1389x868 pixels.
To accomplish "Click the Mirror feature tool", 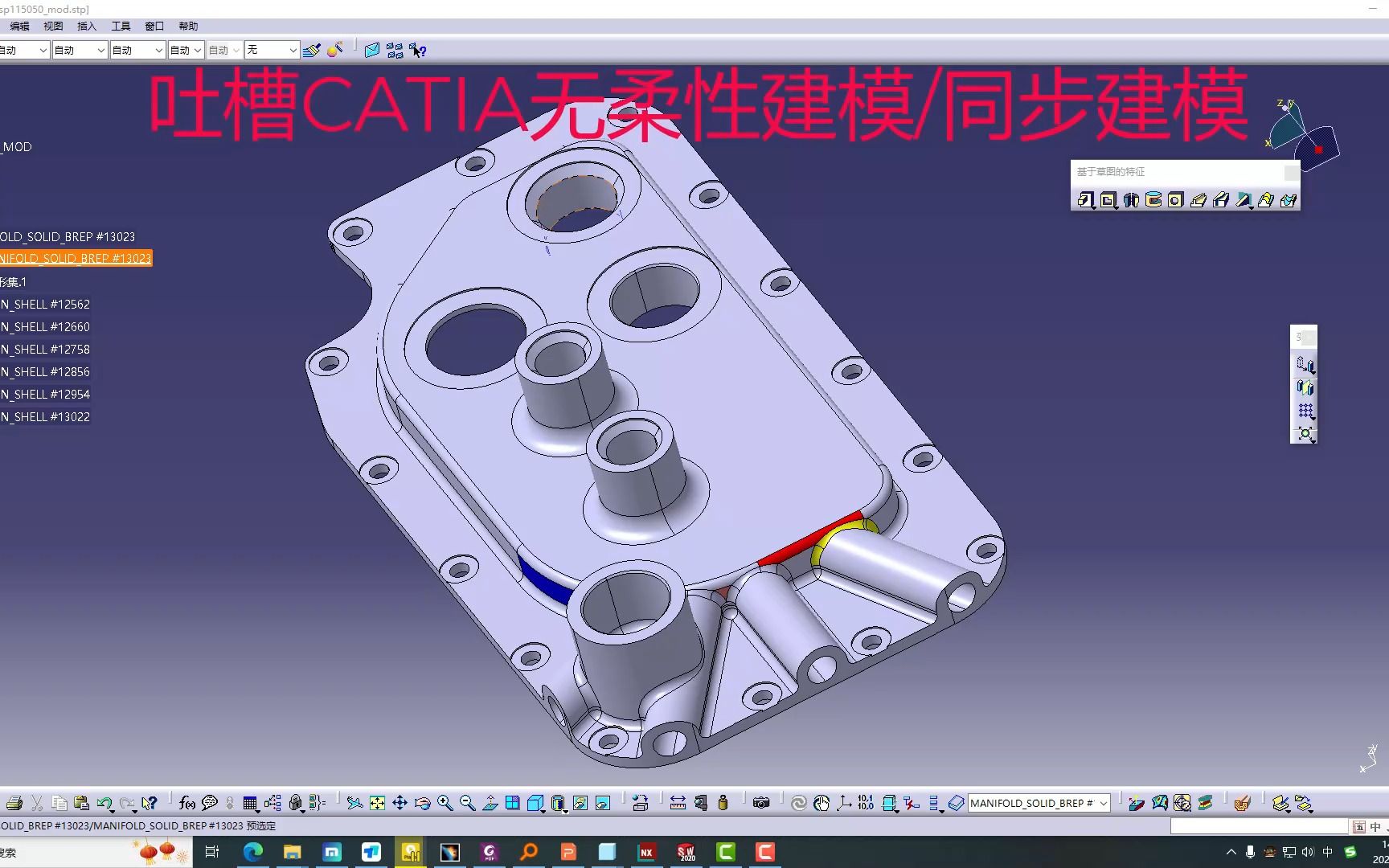I will point(1305,388).
